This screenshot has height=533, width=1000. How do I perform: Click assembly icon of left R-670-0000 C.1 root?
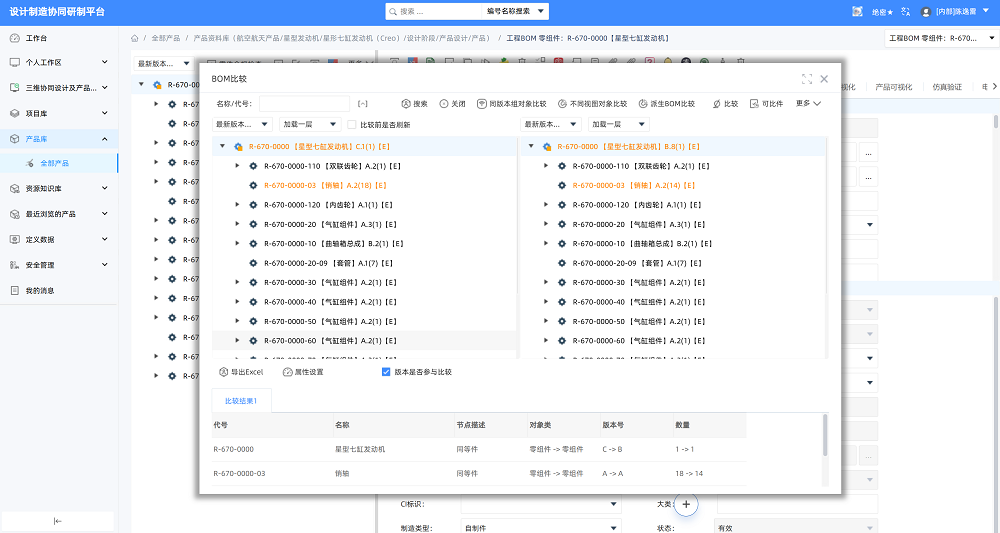239,147
